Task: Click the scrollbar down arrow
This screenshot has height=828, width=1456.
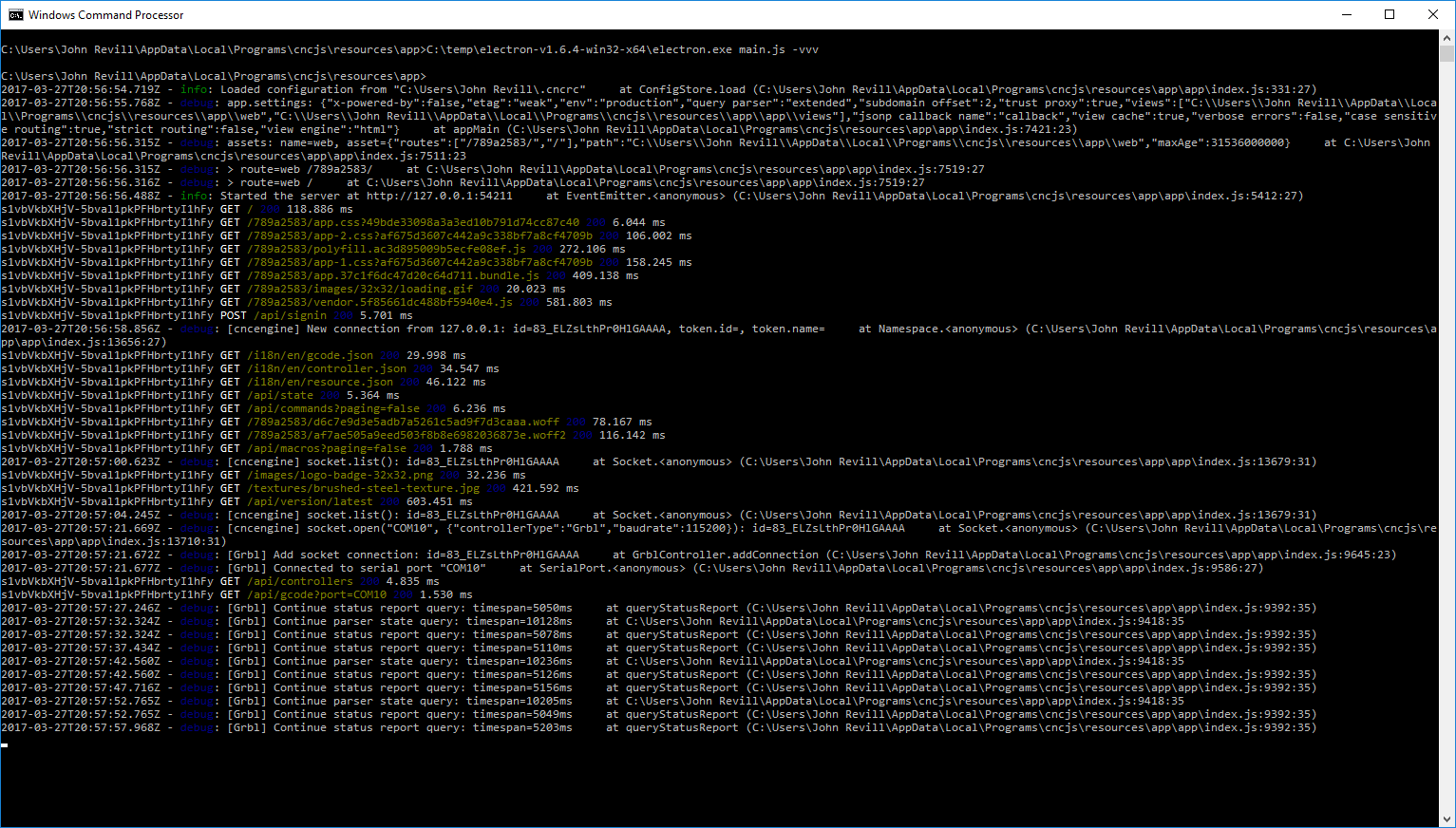Action: pos(1447,819)
